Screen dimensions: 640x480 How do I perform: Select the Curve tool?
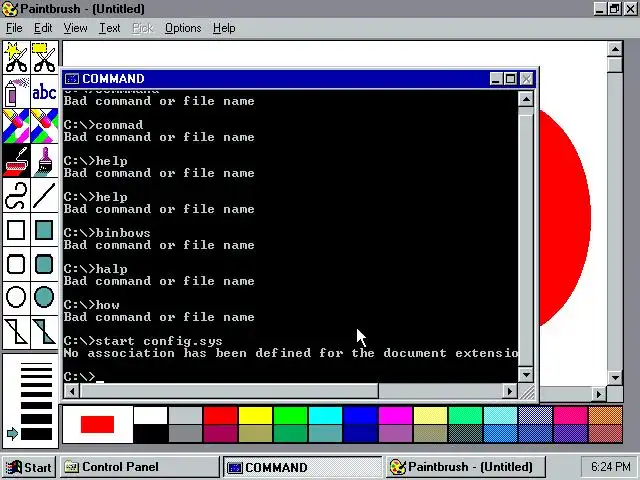tap(16, 195)
